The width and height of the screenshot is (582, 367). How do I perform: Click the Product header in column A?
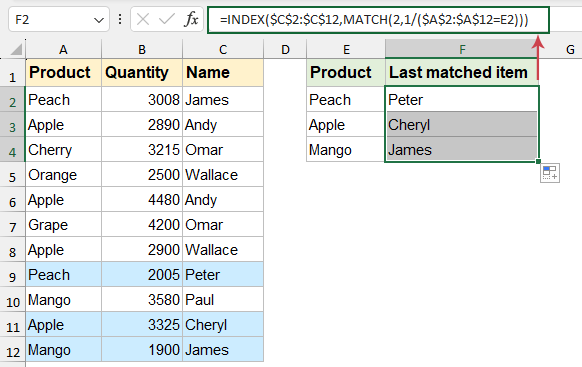click(63, 73)
